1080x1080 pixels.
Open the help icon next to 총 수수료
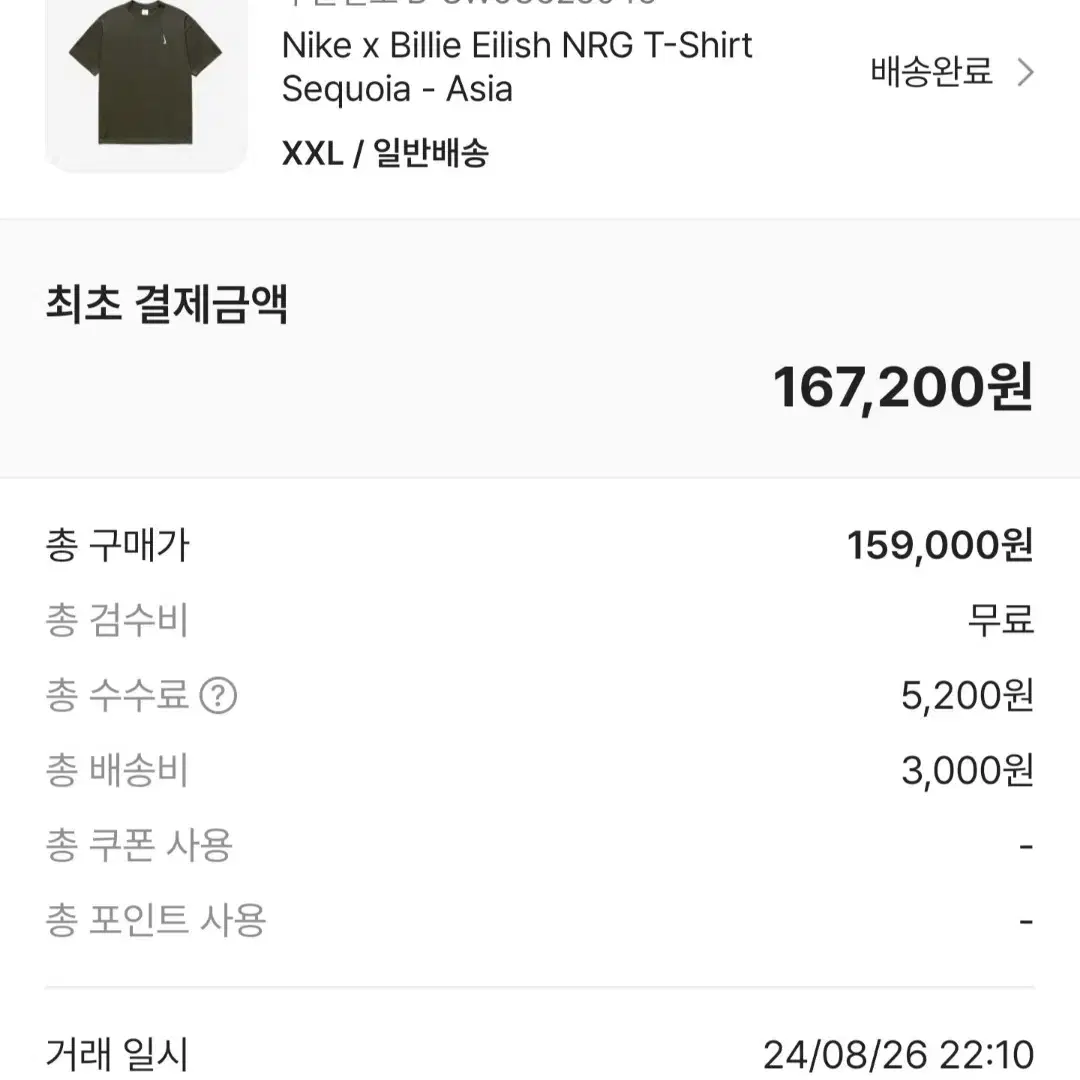(218, 696)
